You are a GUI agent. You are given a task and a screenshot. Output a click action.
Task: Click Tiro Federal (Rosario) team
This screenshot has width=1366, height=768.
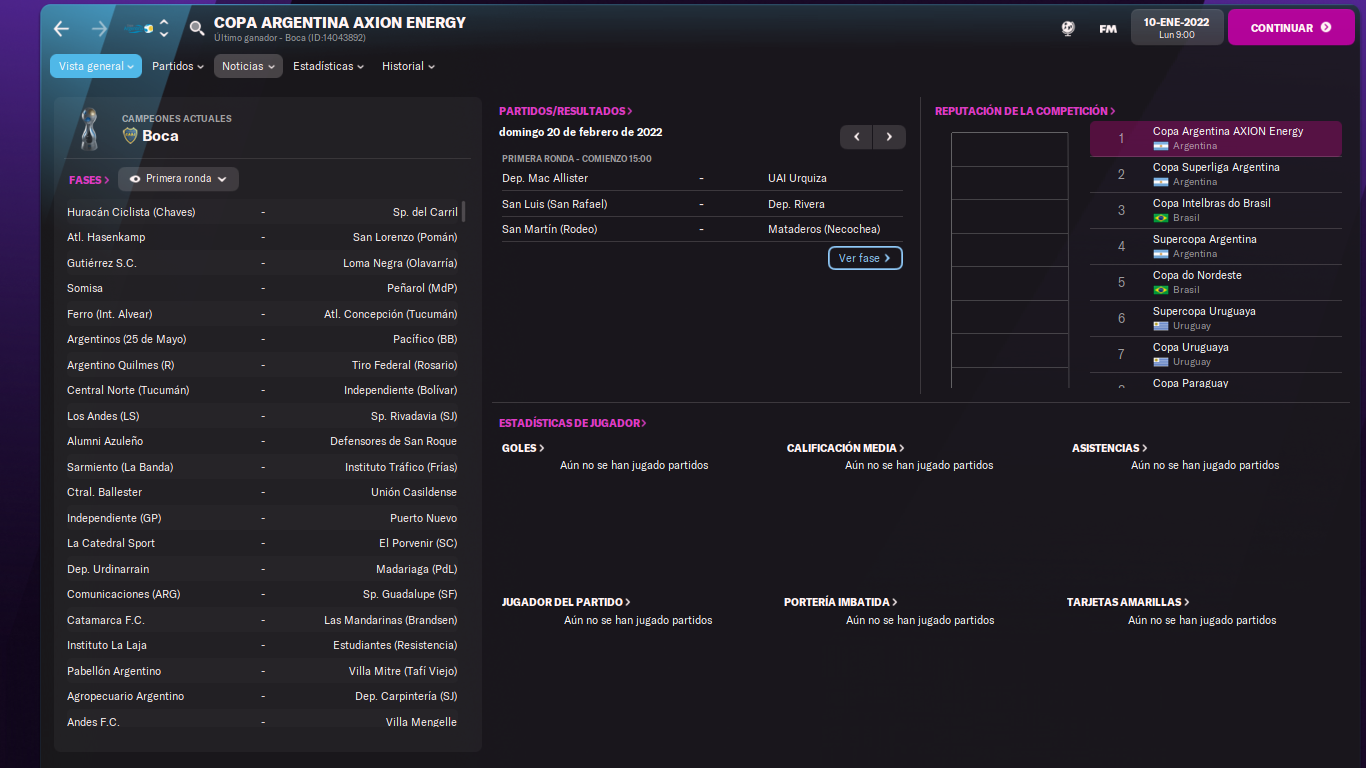tap(404, 365)
